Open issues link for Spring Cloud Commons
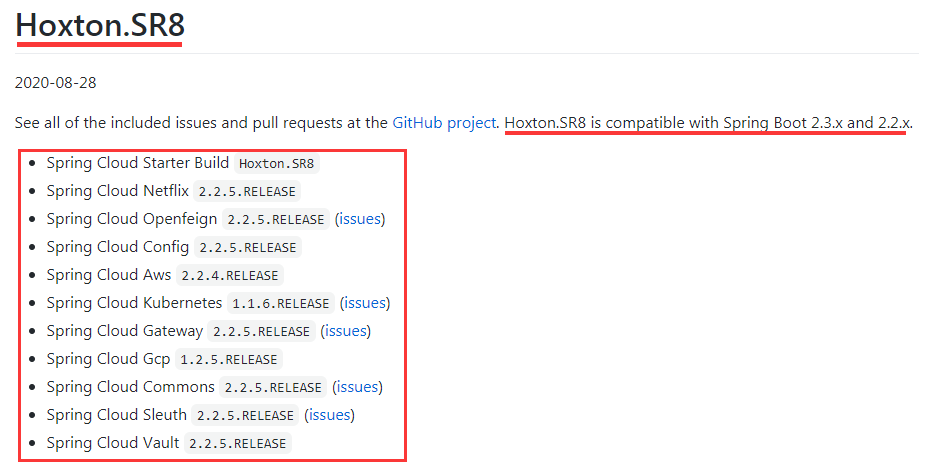Viewport: 939px width, 472px height. 358,387
